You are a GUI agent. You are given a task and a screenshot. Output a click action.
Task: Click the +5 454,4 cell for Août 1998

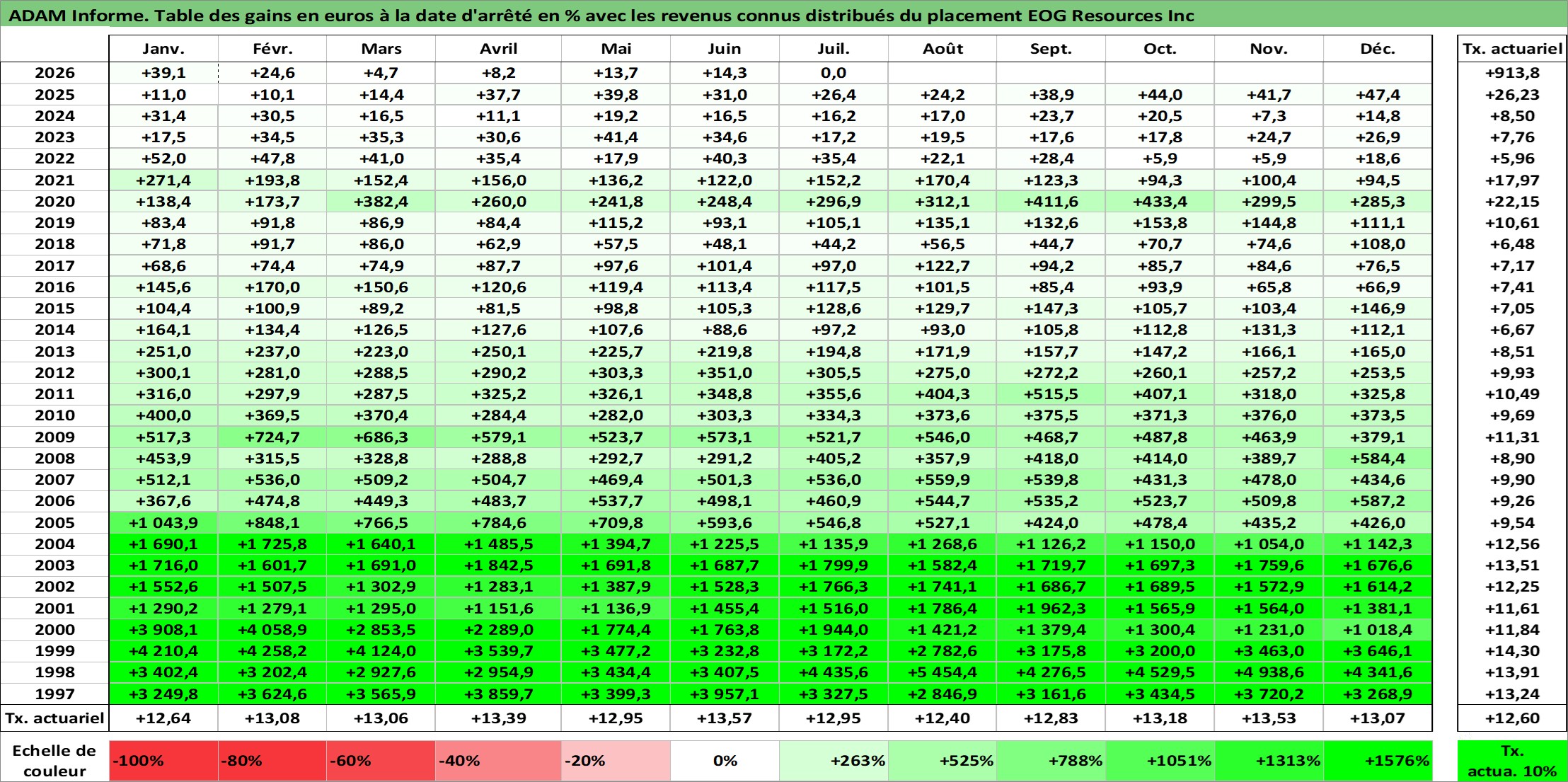[942, 672]
